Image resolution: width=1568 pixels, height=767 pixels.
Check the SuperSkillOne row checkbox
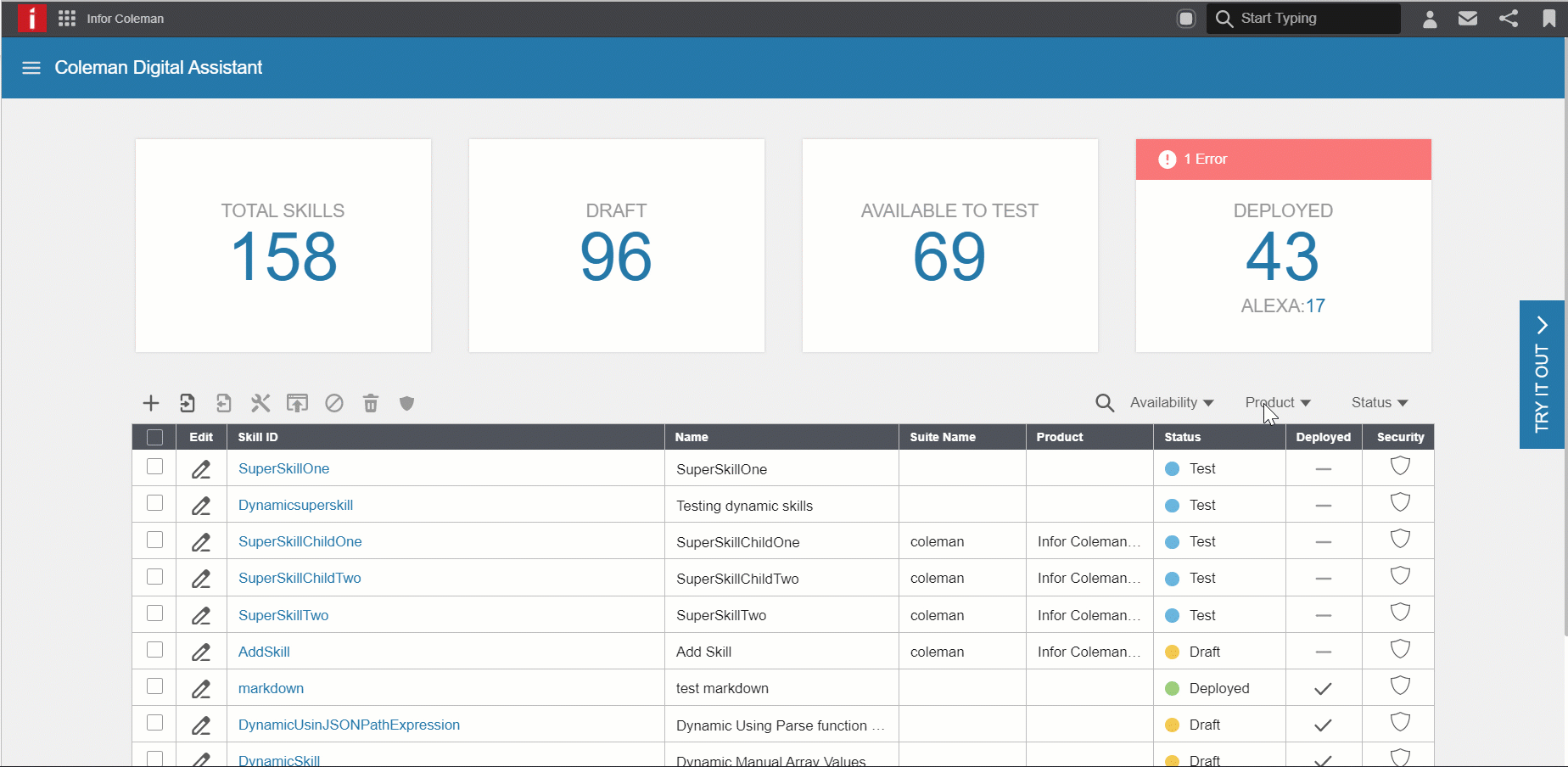click(154, 466)
